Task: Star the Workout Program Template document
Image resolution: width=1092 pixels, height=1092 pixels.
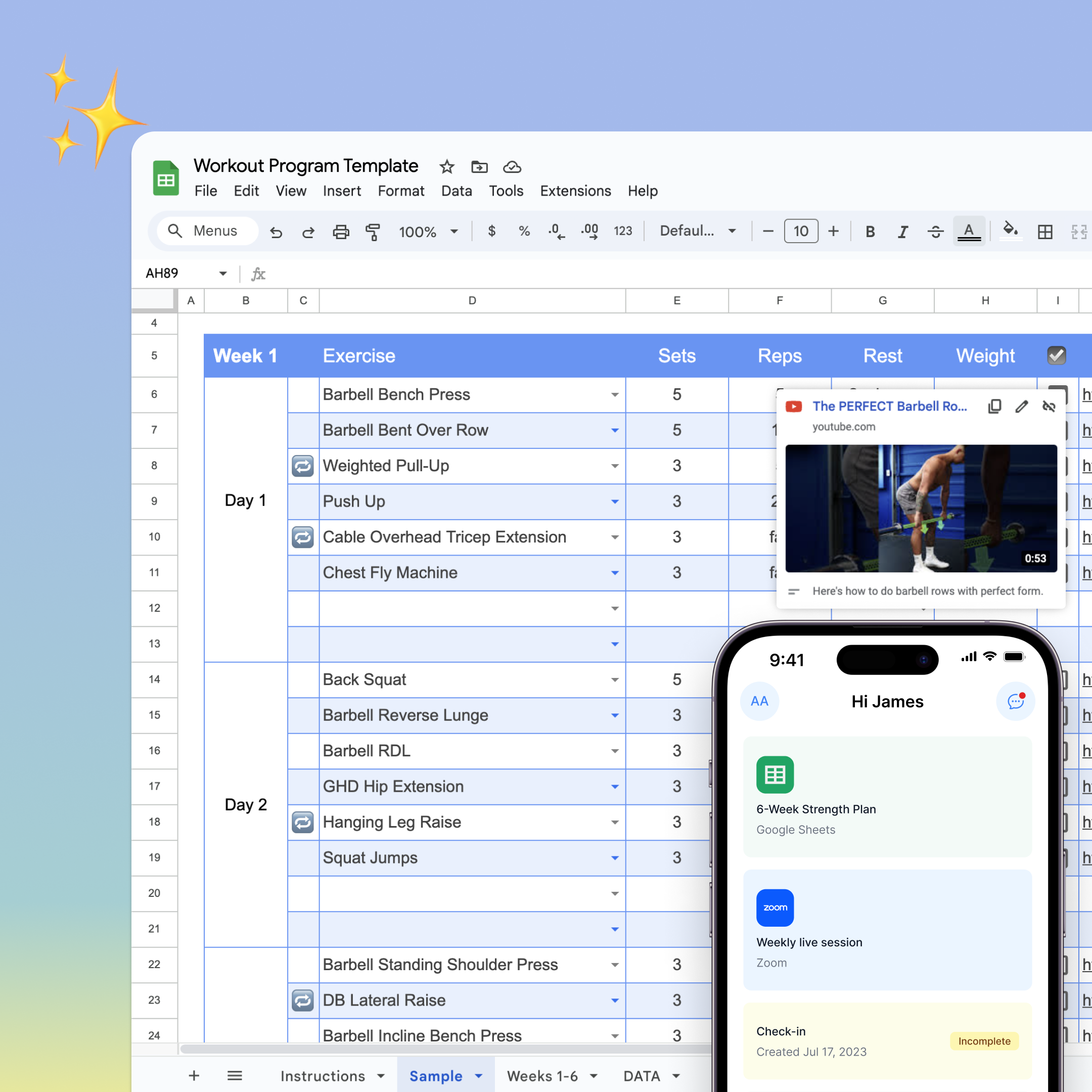Action: pyautogui.click(x=446, y=167)
